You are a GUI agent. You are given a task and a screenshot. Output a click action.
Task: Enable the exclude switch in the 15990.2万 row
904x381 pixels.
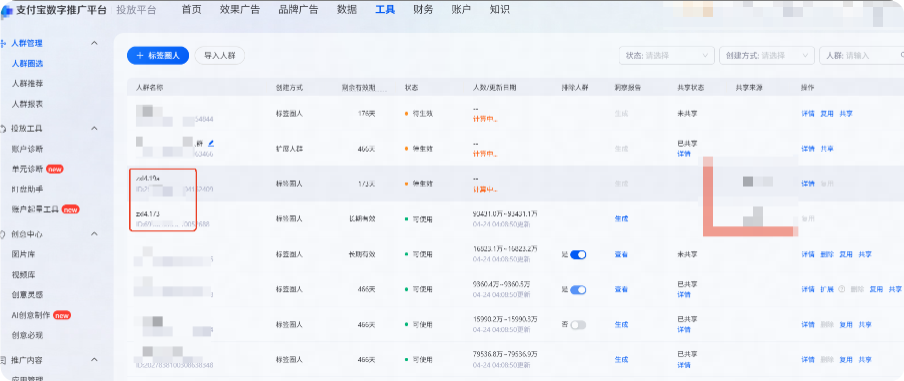(x=578, y=325)
